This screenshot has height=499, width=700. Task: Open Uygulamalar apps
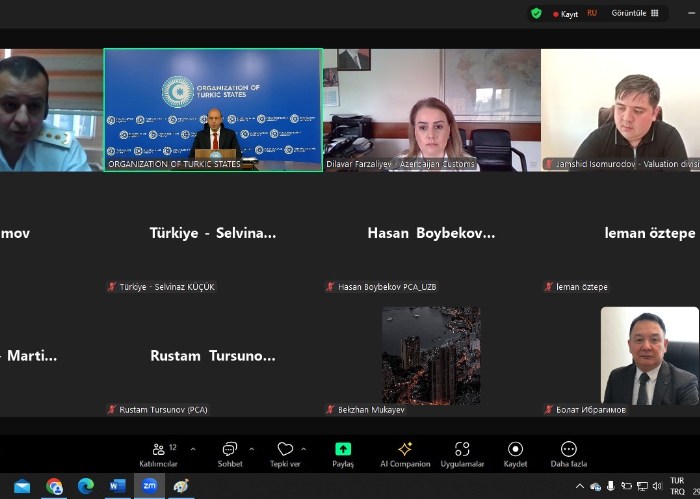click(x=462, y=451)
